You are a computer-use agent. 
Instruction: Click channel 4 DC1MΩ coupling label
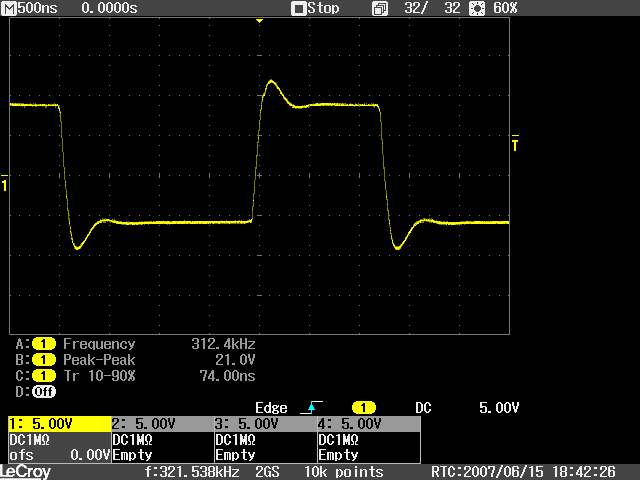click(x=338, y=440)
